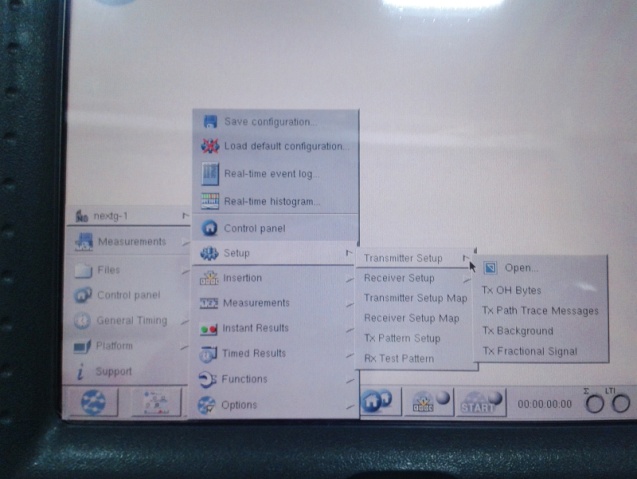Click the Support label in the main menu
The image size is (637, 479).
pos(114,371)
